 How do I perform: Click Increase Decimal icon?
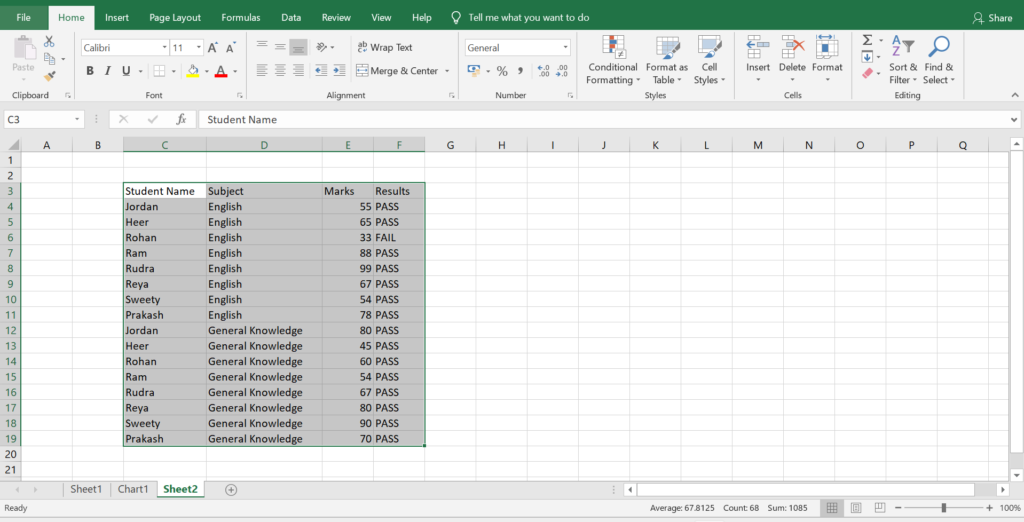pos(543,71)
